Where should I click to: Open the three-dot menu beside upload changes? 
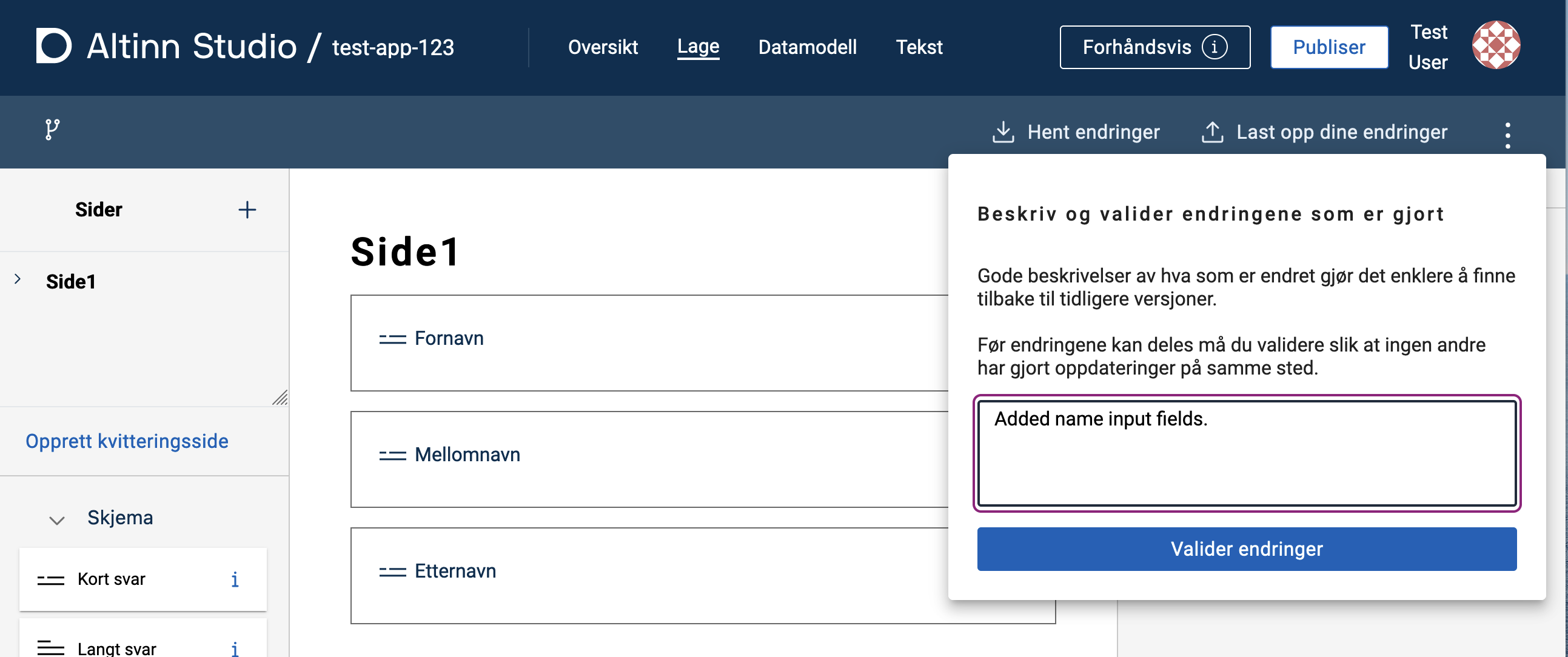(1507, 135)
